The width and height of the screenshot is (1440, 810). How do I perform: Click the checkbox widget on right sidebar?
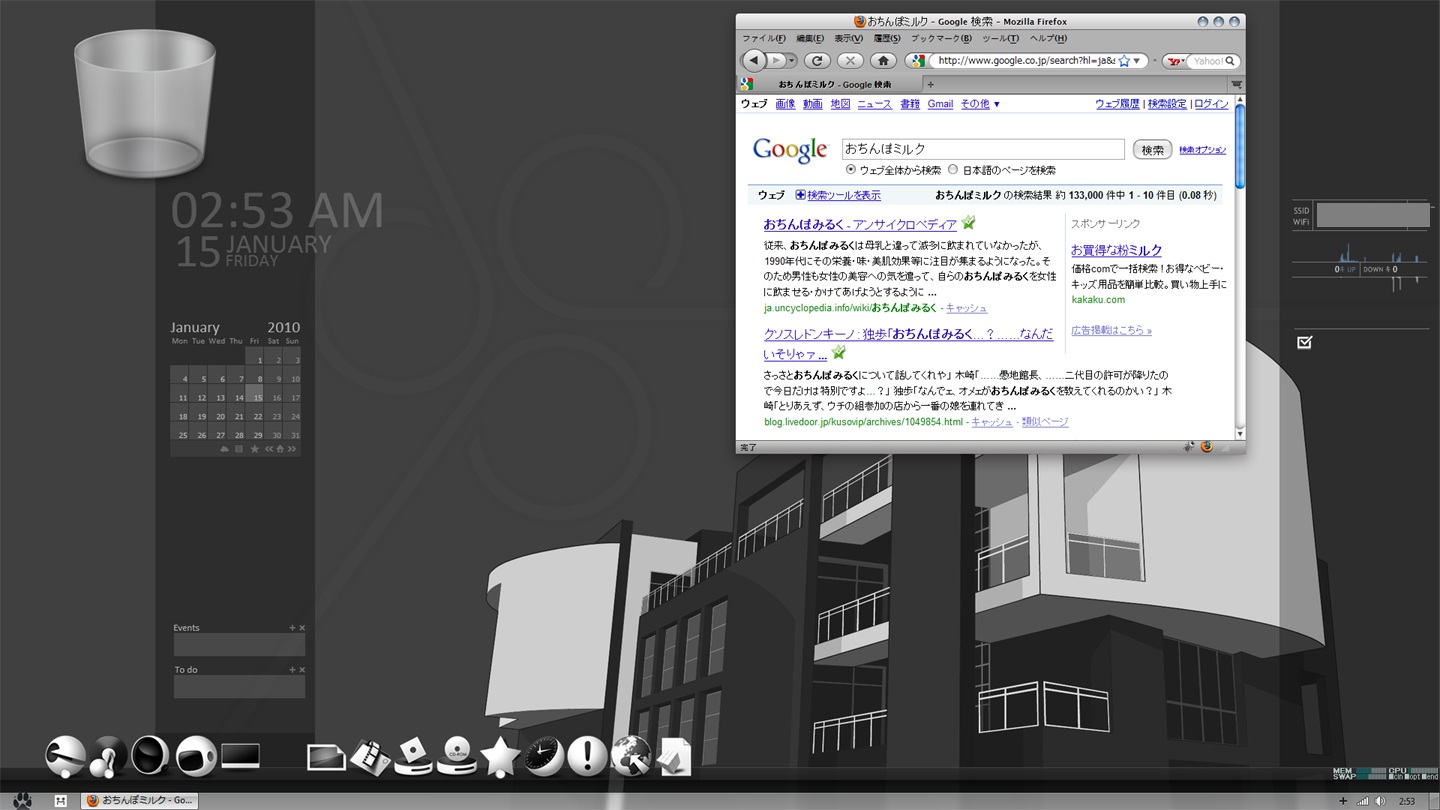click(1304, 342)
